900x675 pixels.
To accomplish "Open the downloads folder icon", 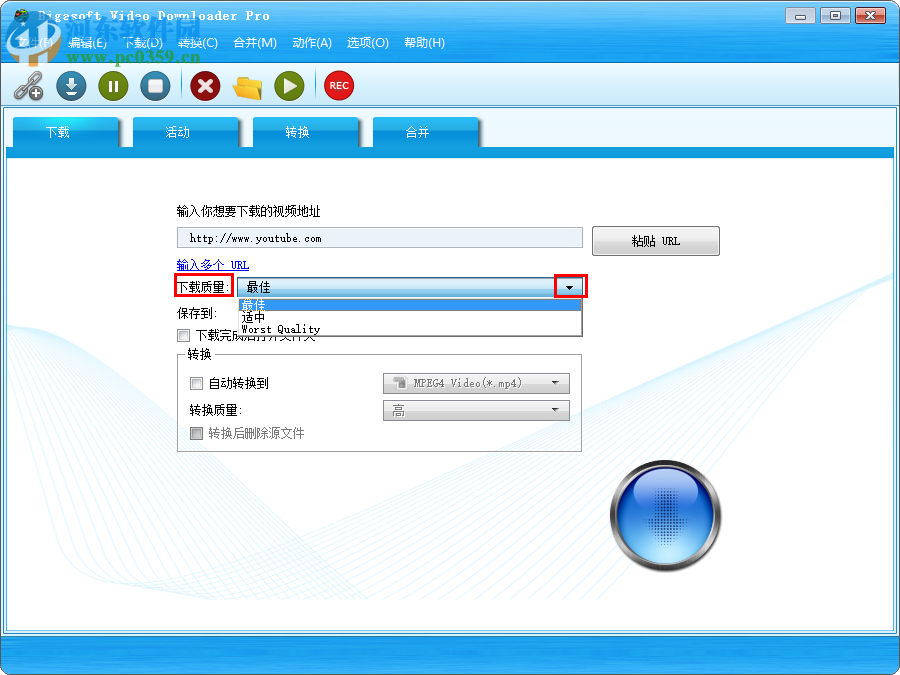I will (x=246, y=87).
